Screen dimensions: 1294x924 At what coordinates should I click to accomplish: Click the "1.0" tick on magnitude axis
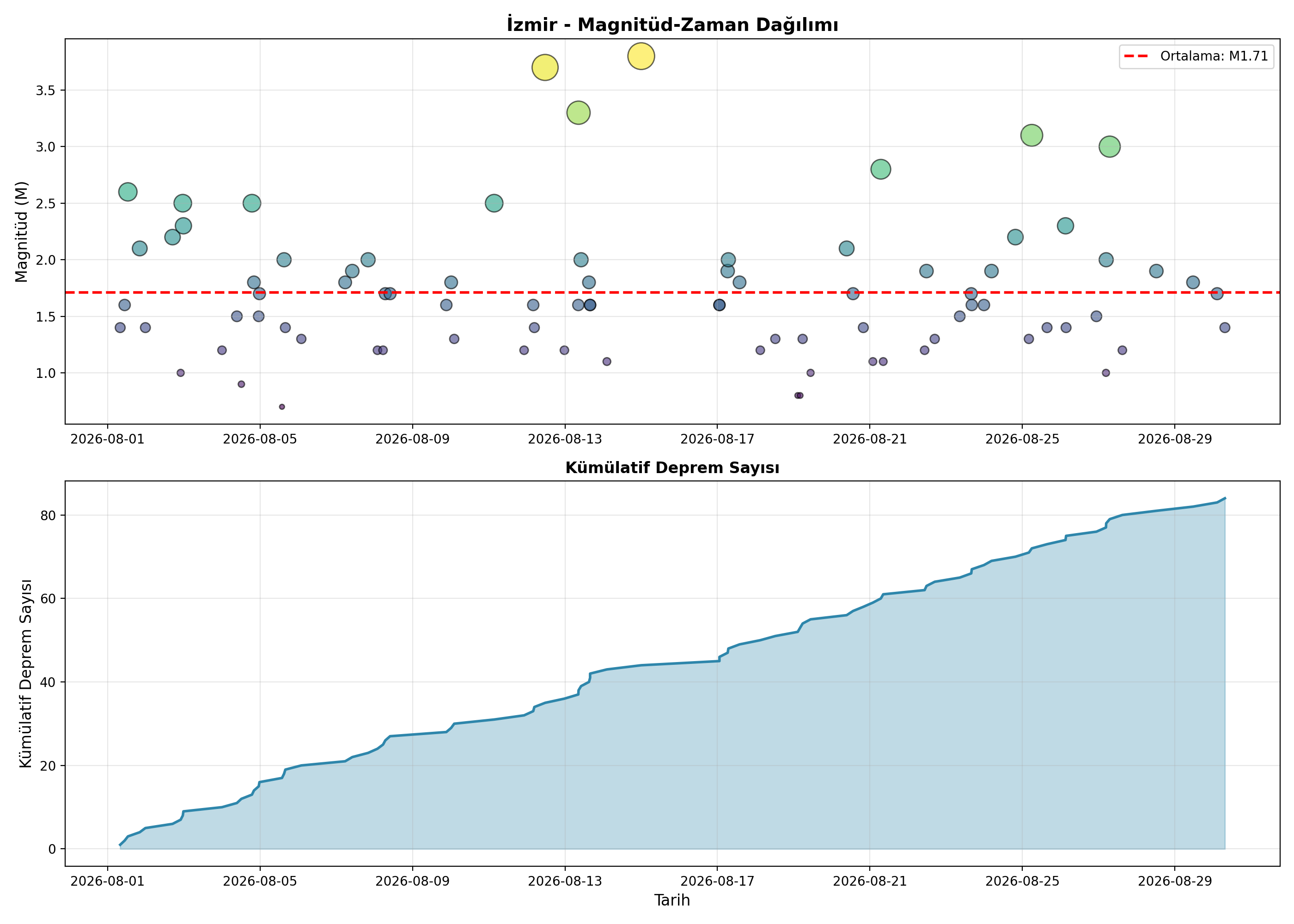[46, 373]
